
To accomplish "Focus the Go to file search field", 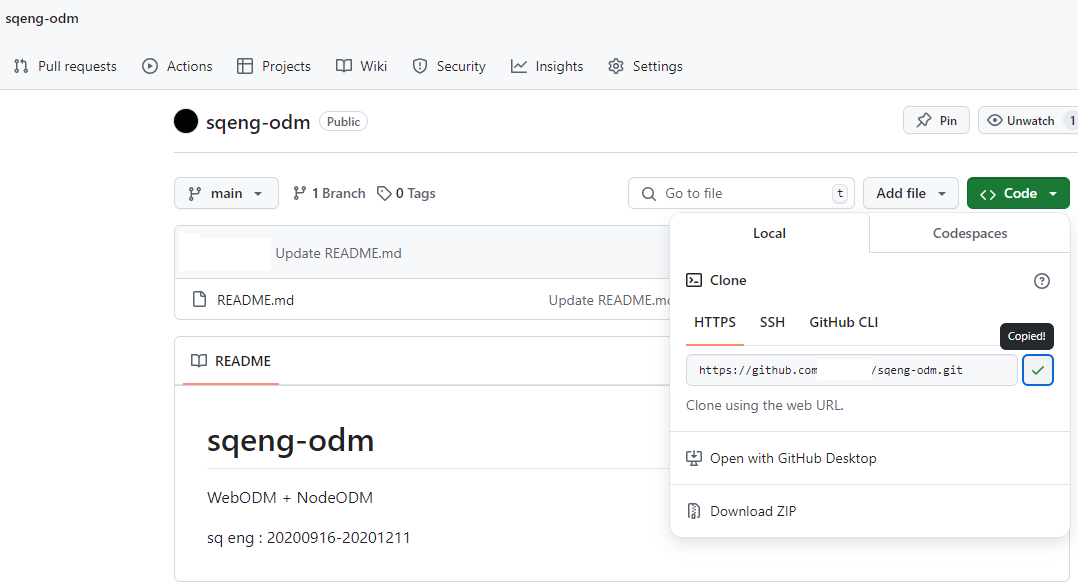I will pyautogui.click(x=741, y=193).
